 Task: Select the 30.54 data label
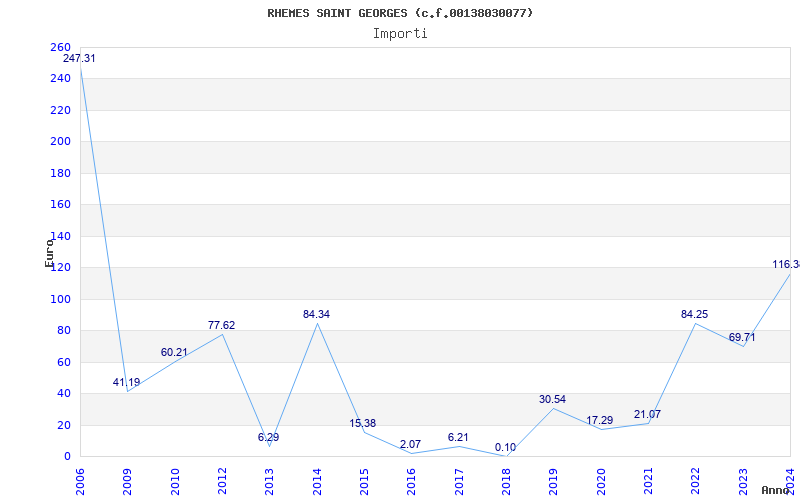pyautogui.click(x=552, y=400)
